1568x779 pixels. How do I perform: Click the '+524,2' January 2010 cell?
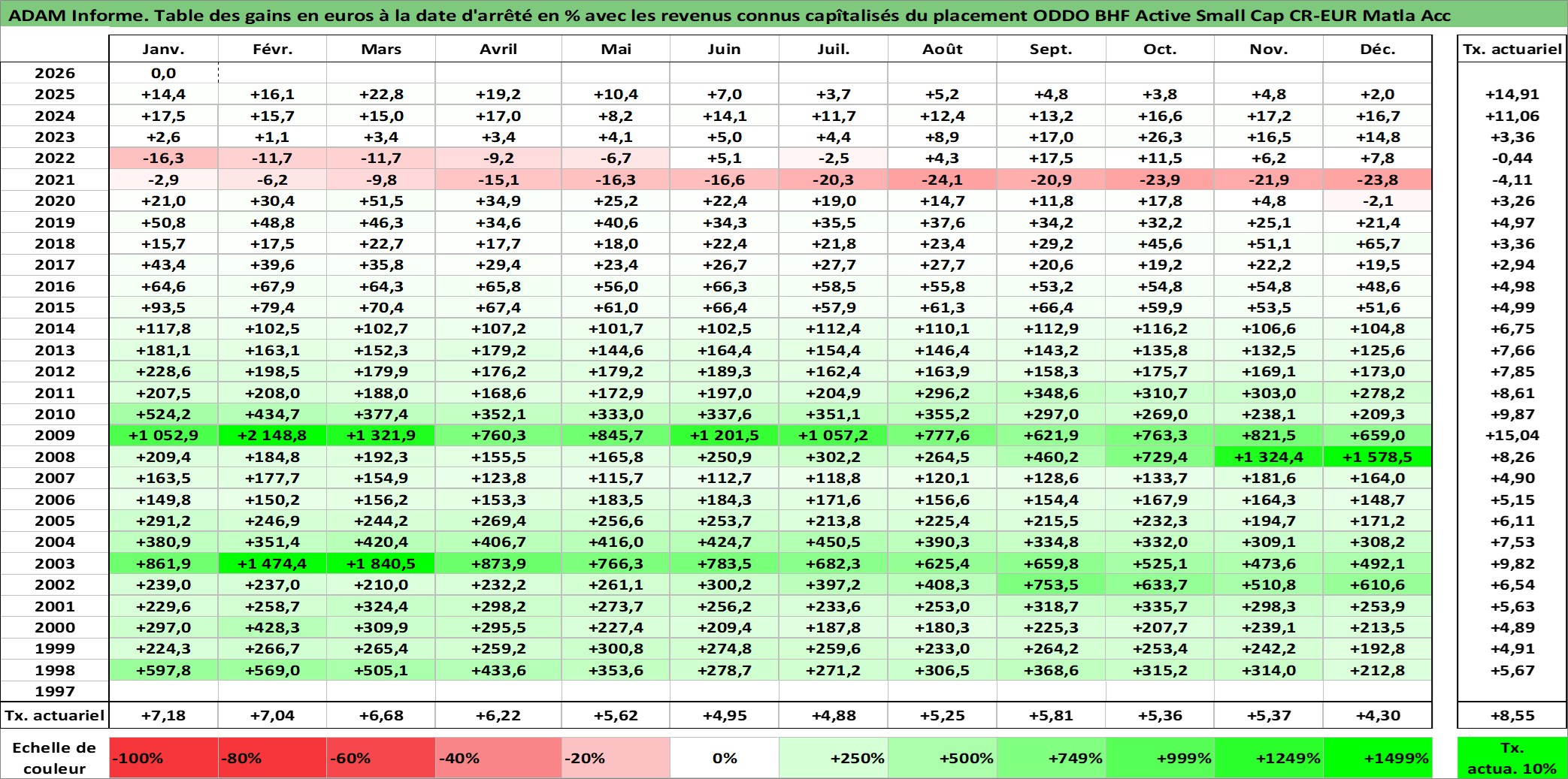click(164, 414)
